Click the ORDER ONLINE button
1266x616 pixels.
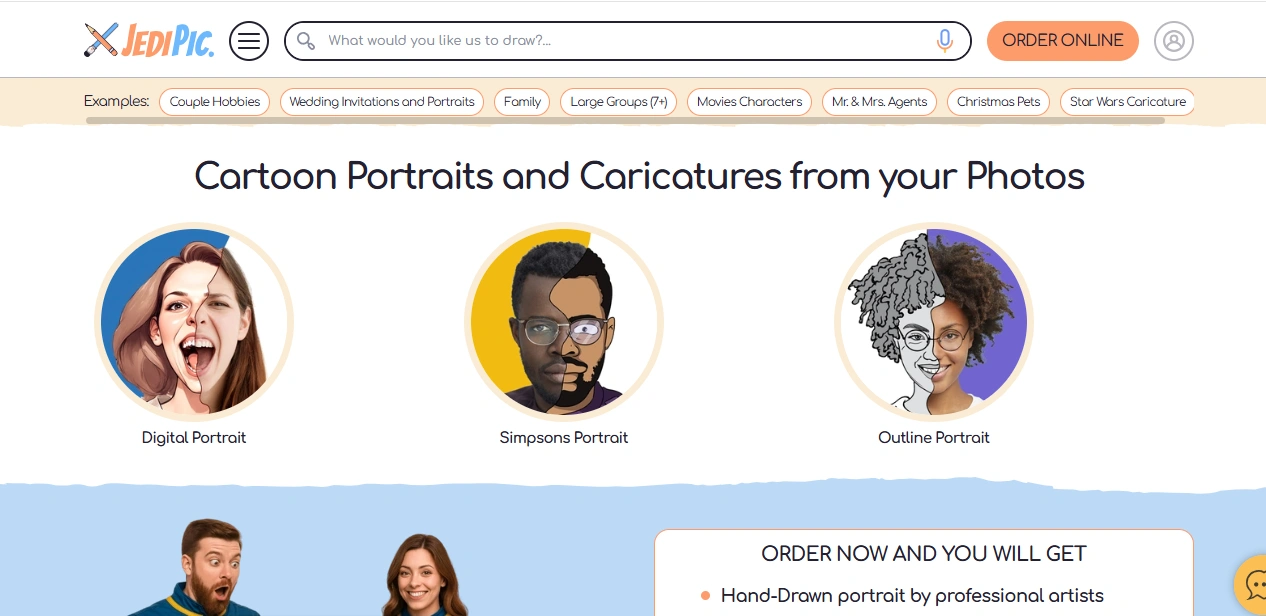click(x=1063, y=41)
